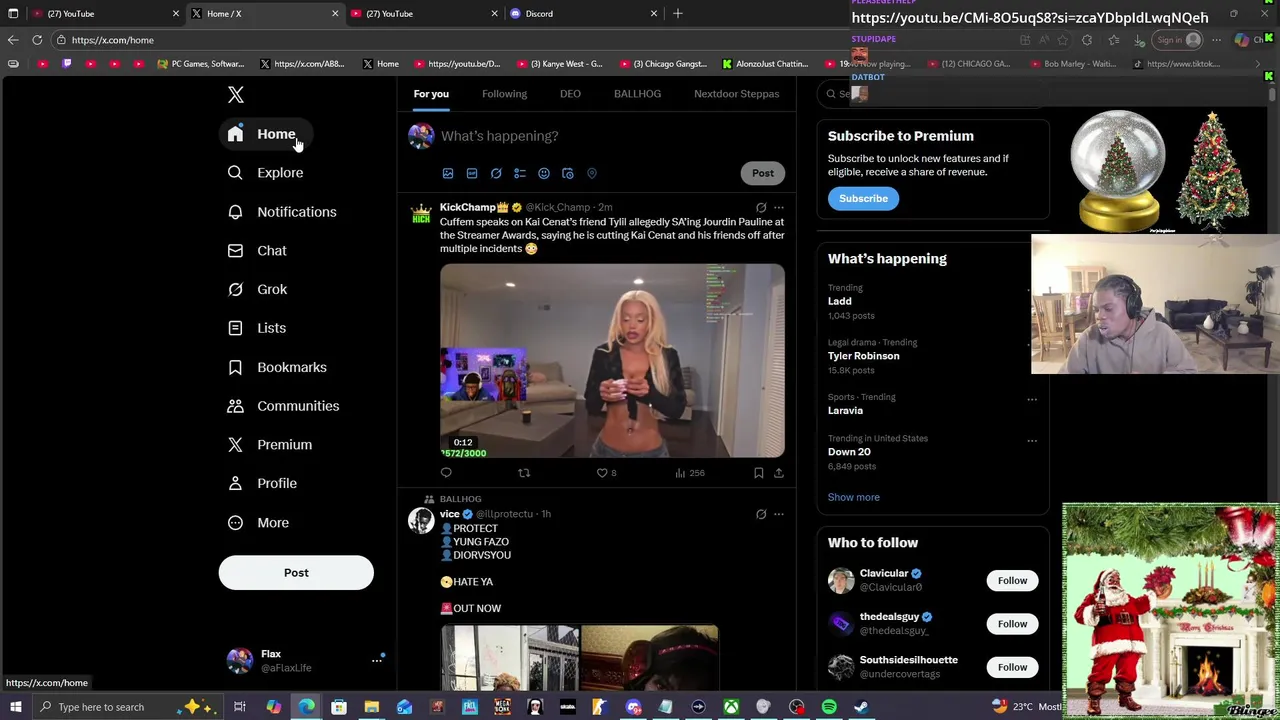1280x720 pixels.
Task: Click Grok icon on vice post
Action: point(761,515)
